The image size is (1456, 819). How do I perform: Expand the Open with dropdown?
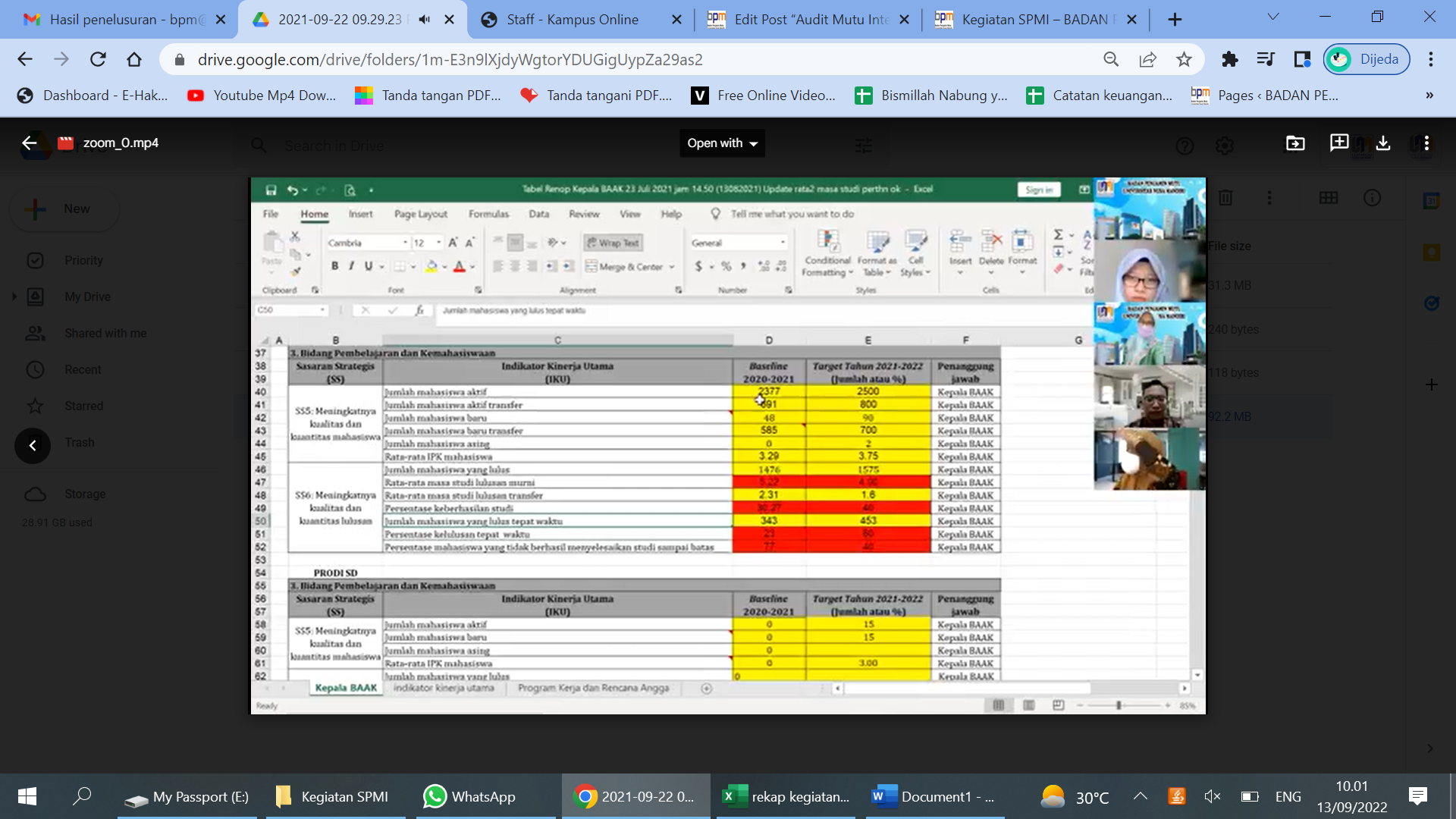pos(722,143)
